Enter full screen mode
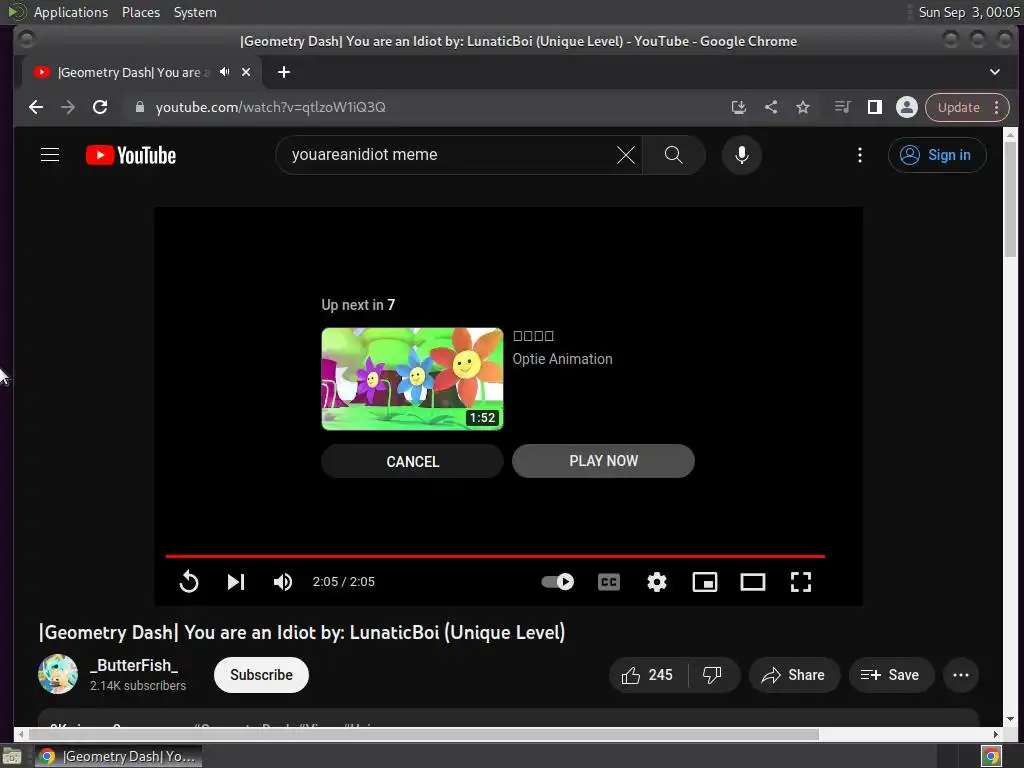The width and height of the screenshot is (1024, 768). tap(801, 581)
